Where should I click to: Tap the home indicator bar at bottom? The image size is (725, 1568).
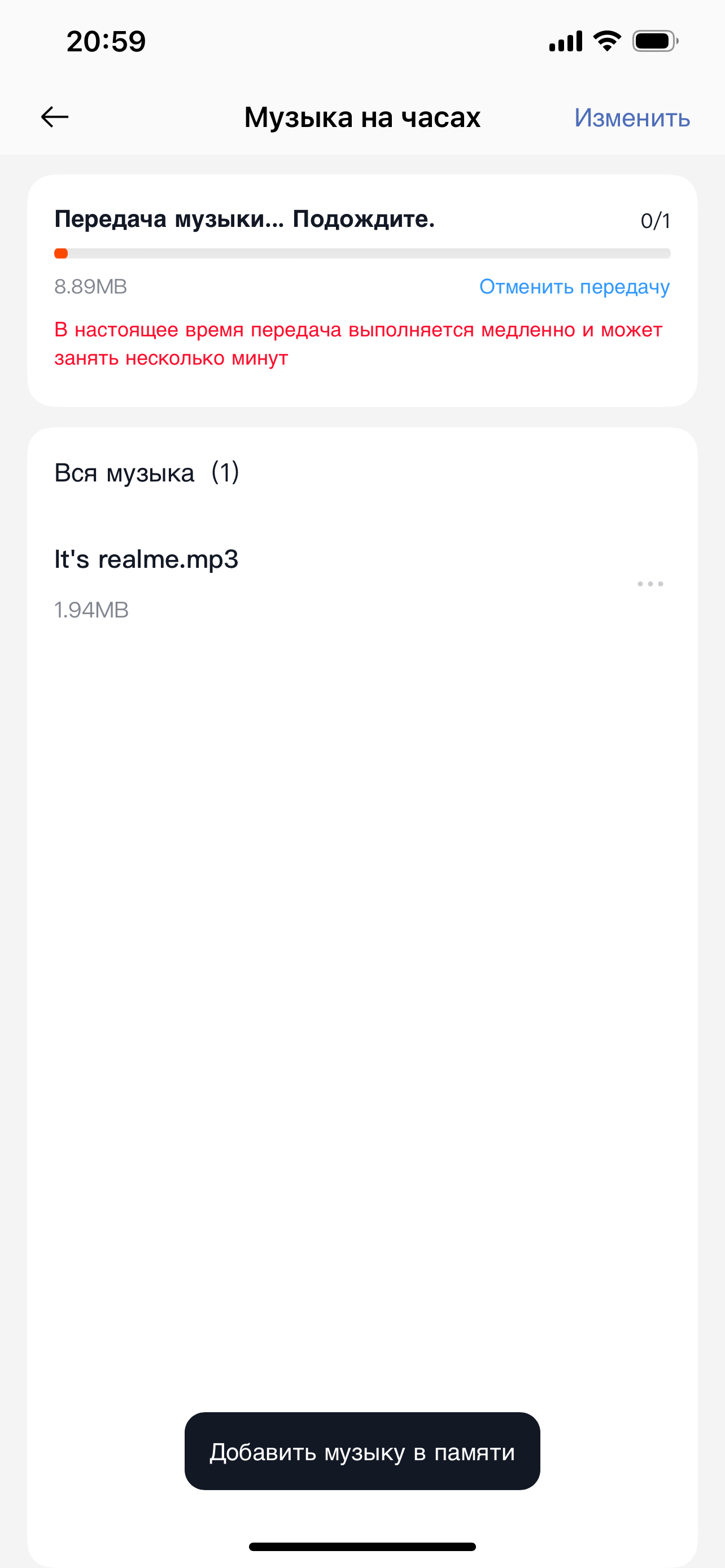point(362,1547)
